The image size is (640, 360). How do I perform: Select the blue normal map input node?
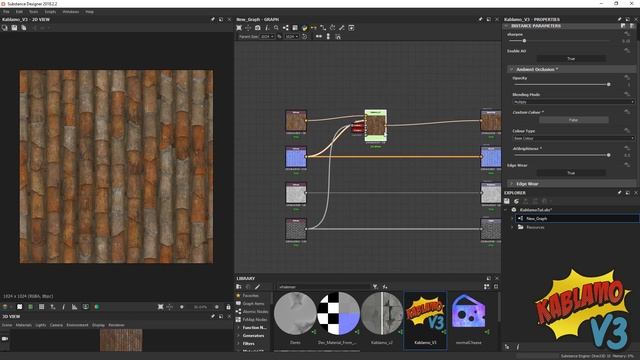pyautogui.click(x=296, y=158)
